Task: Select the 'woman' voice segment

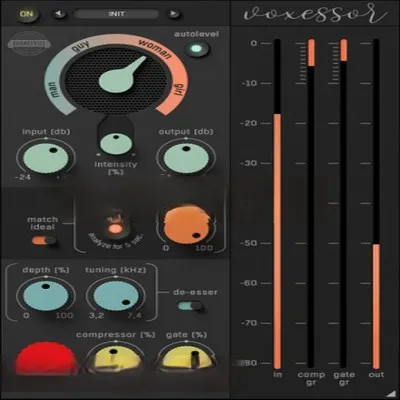Action: point(155,48)
